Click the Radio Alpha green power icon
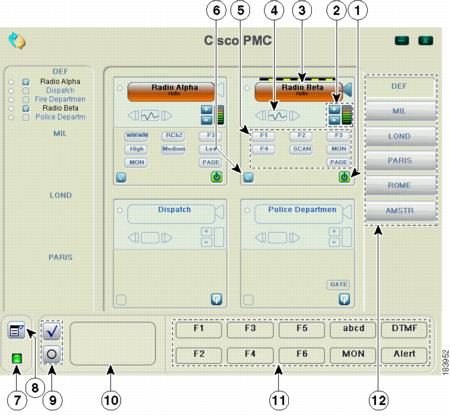The width and height of the screenshot is (450, 415). pyautogui.click(x=217, y=177)
